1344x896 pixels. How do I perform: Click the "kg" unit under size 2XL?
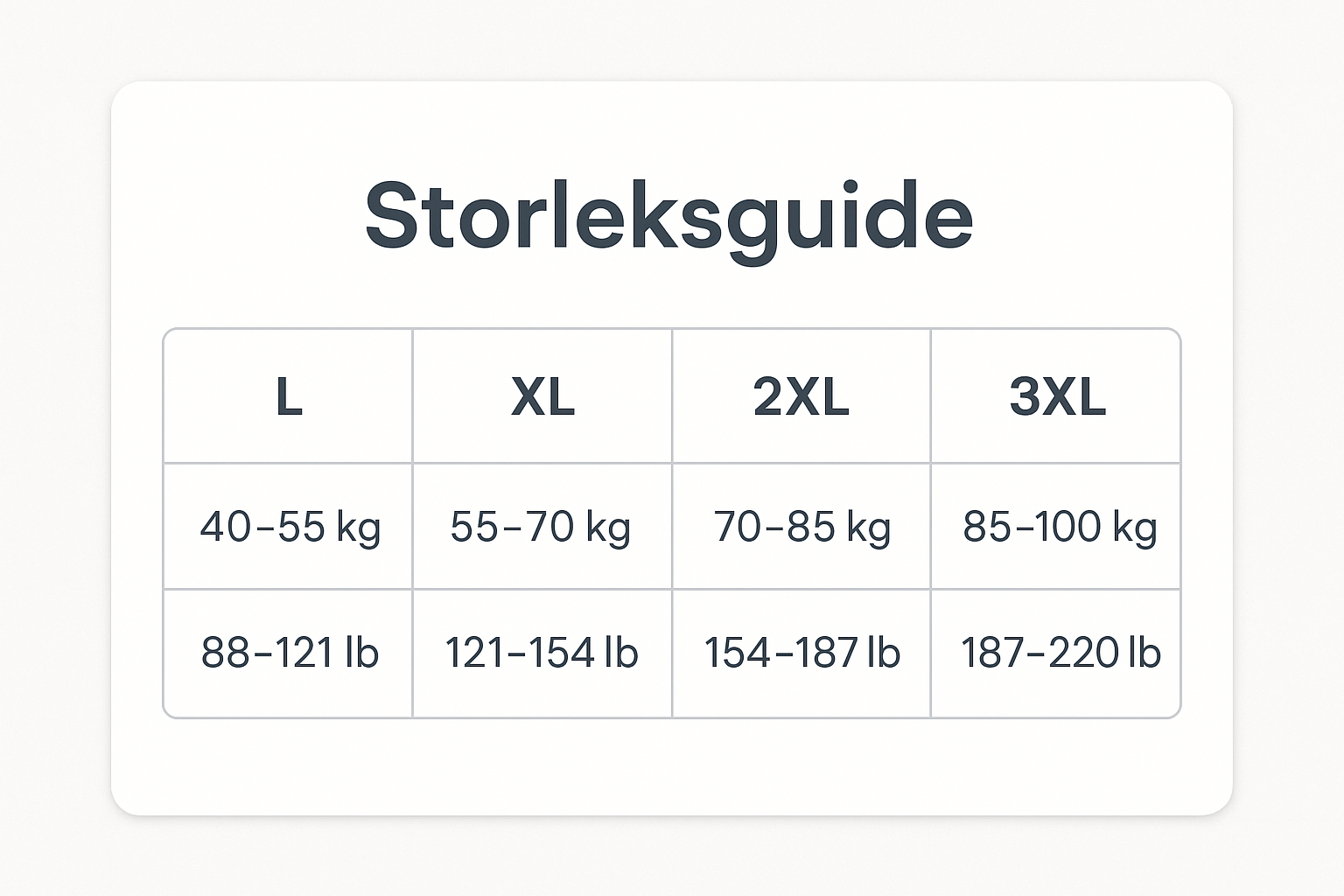869,528
